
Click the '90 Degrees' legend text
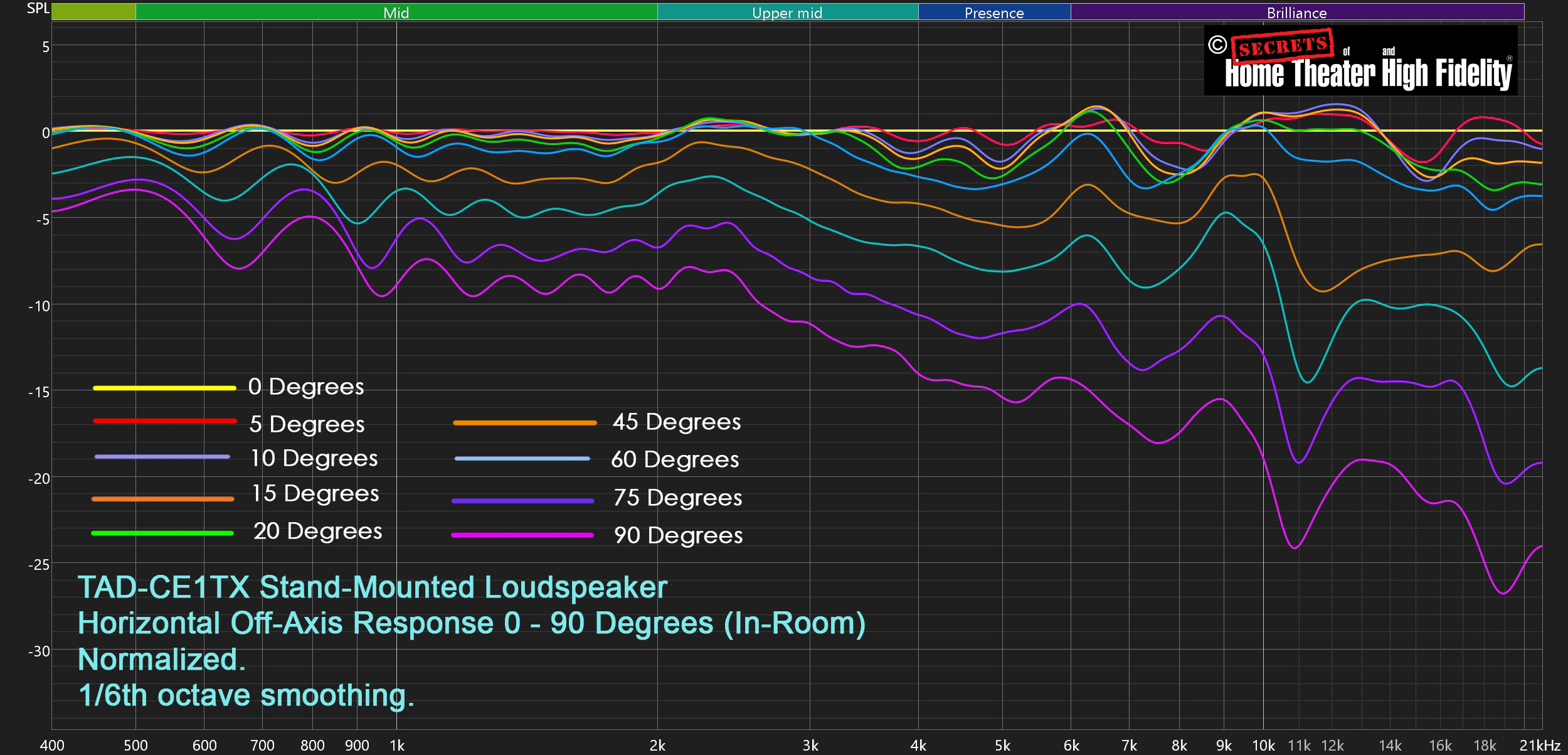coord(679,535)
